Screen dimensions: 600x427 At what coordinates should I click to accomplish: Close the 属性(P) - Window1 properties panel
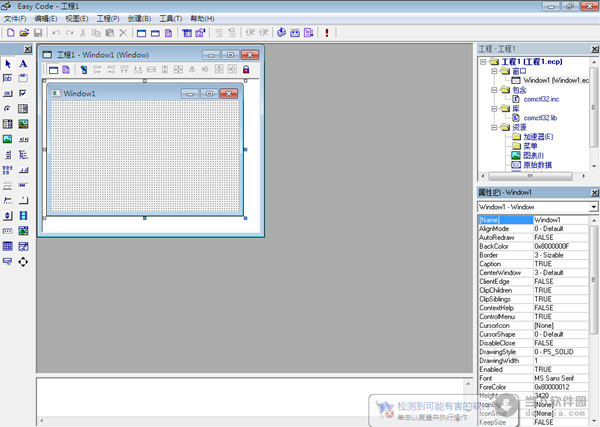[x=595, y=192]
